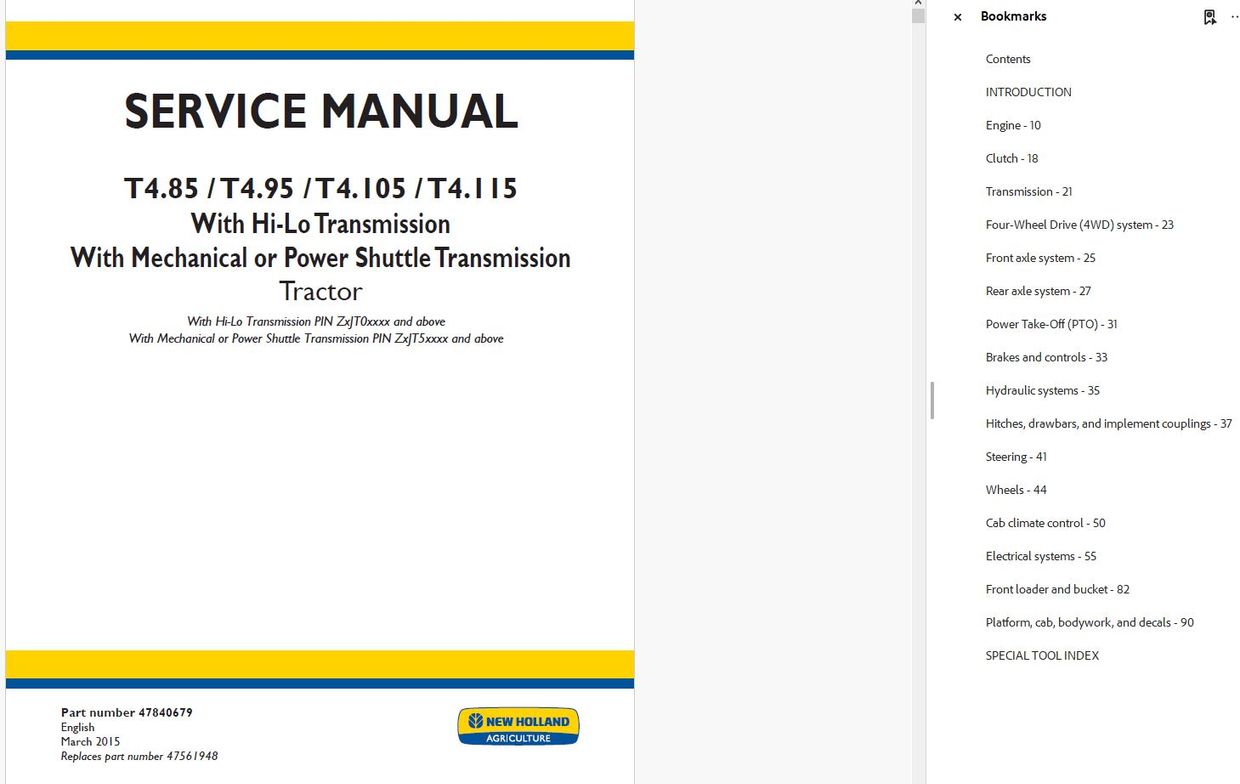Click the 'Replaces part number 47561948' line
Screen dimensions: 1240x784
point(139,756)
